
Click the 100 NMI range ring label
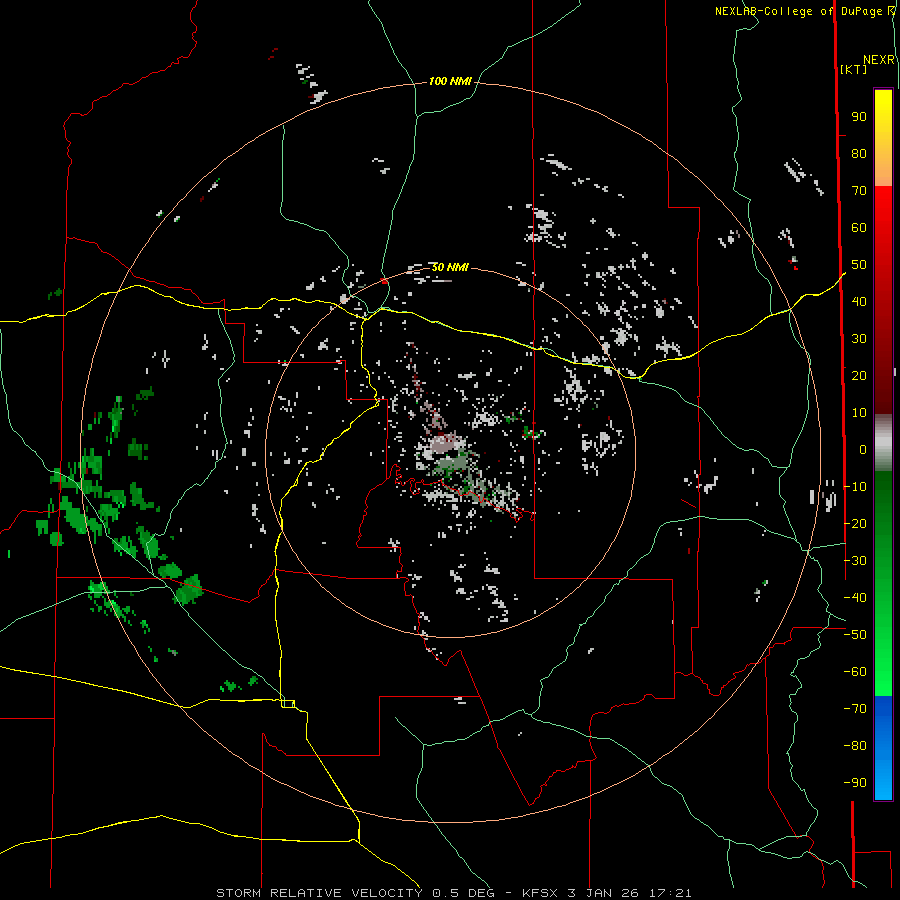[x=450, y=82]
